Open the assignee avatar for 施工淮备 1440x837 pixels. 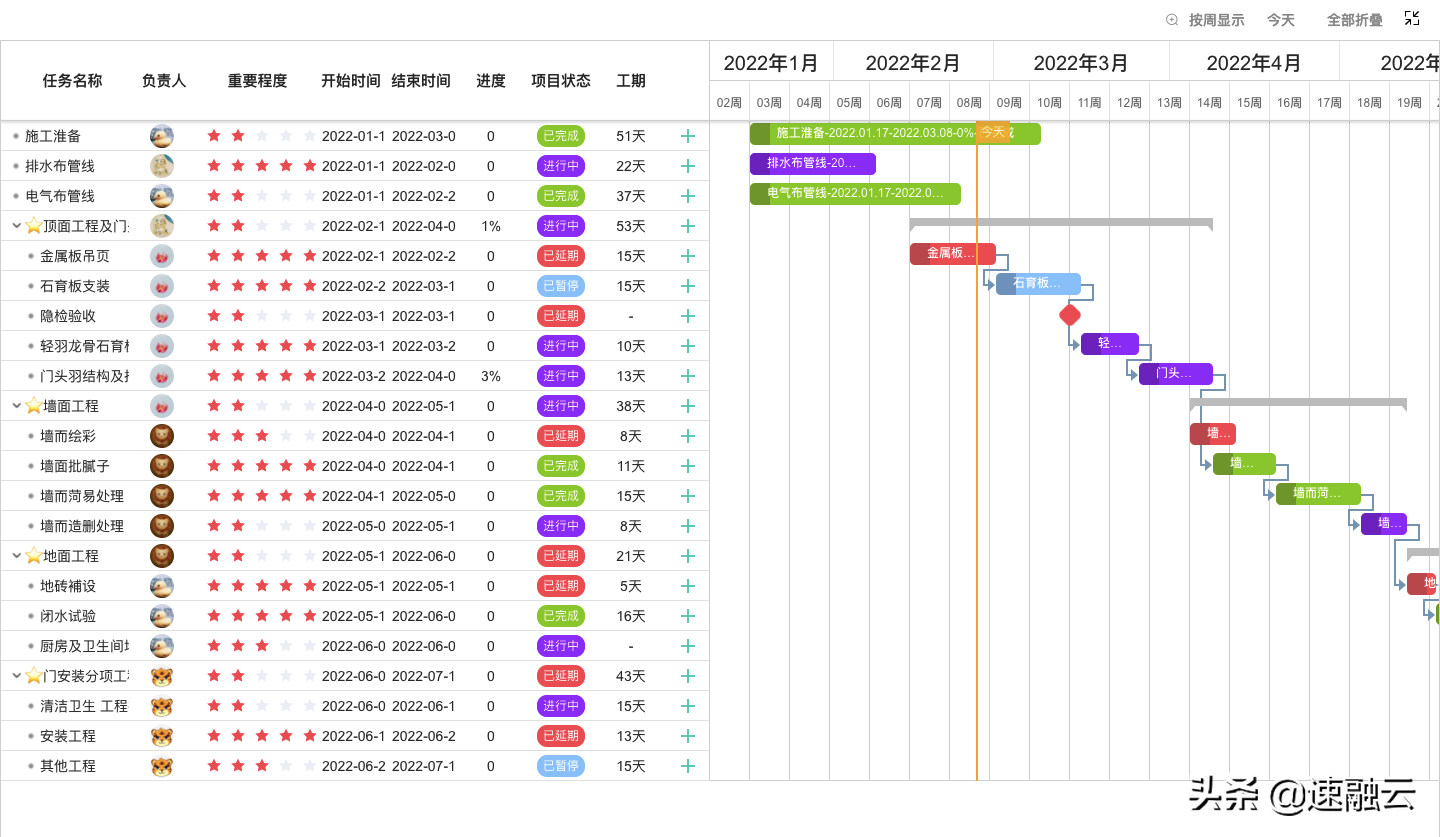pos(162,136)
